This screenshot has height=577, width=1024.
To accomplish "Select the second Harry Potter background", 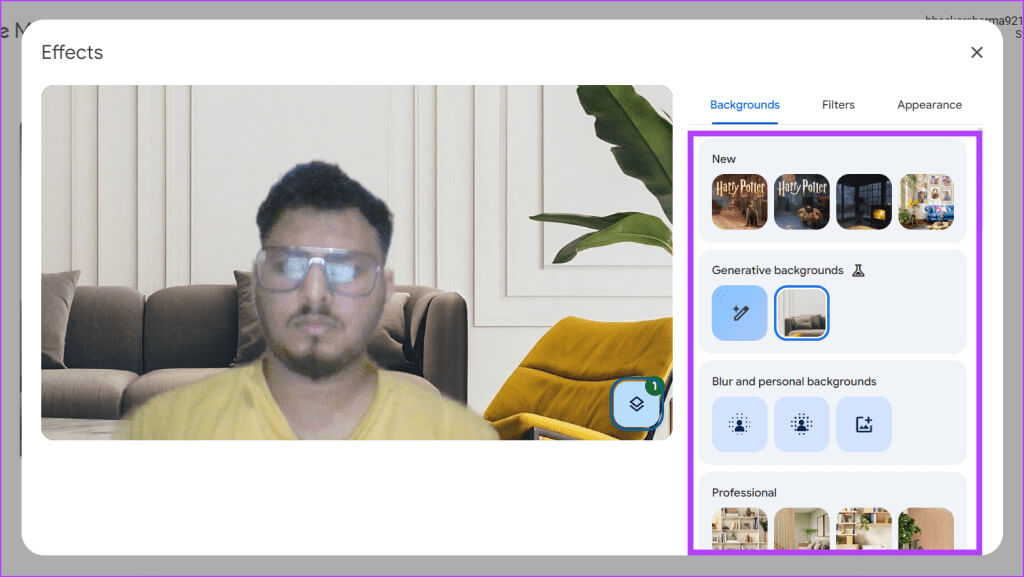I will pos(801,202).
